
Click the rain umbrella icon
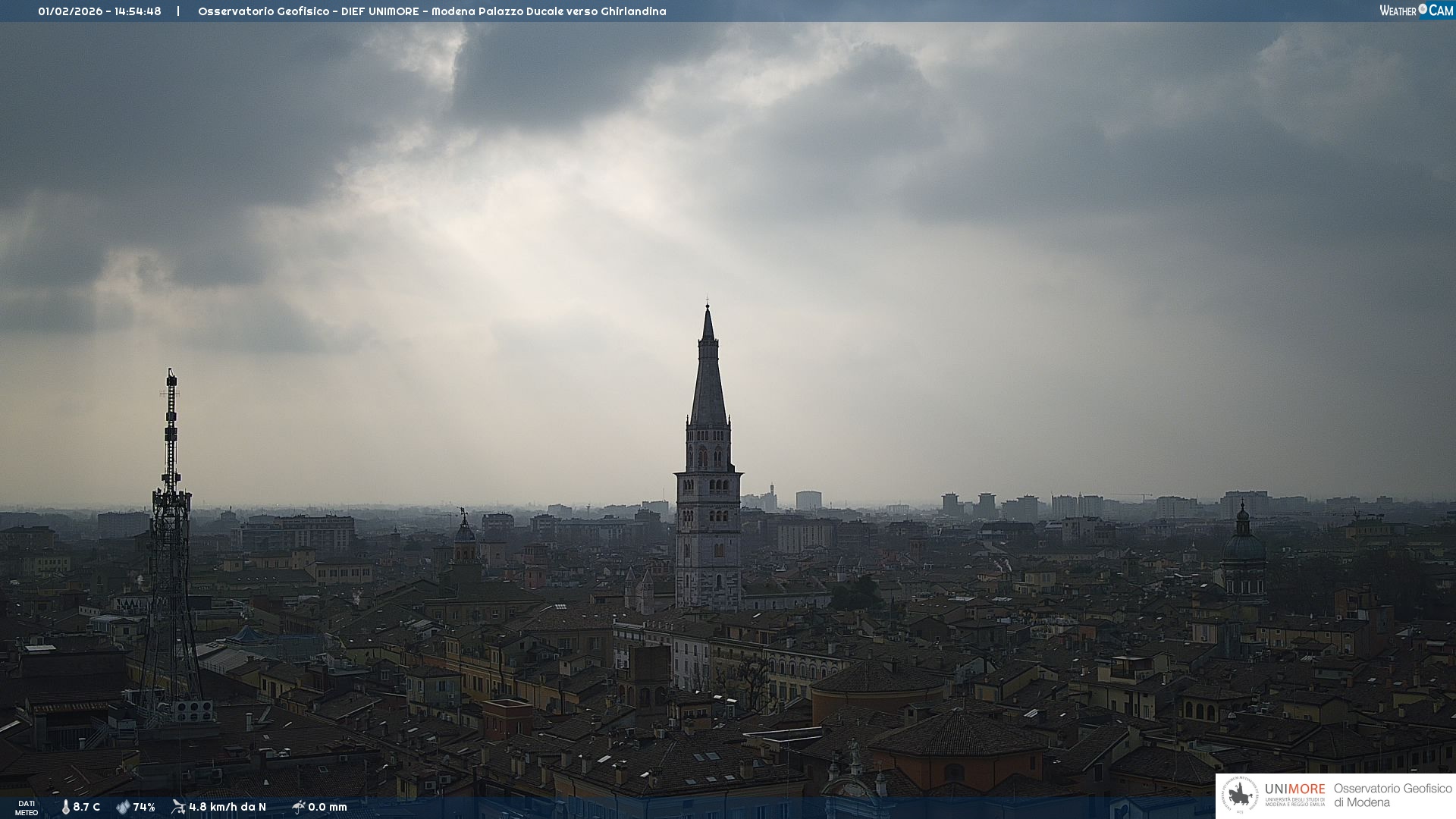298,807
